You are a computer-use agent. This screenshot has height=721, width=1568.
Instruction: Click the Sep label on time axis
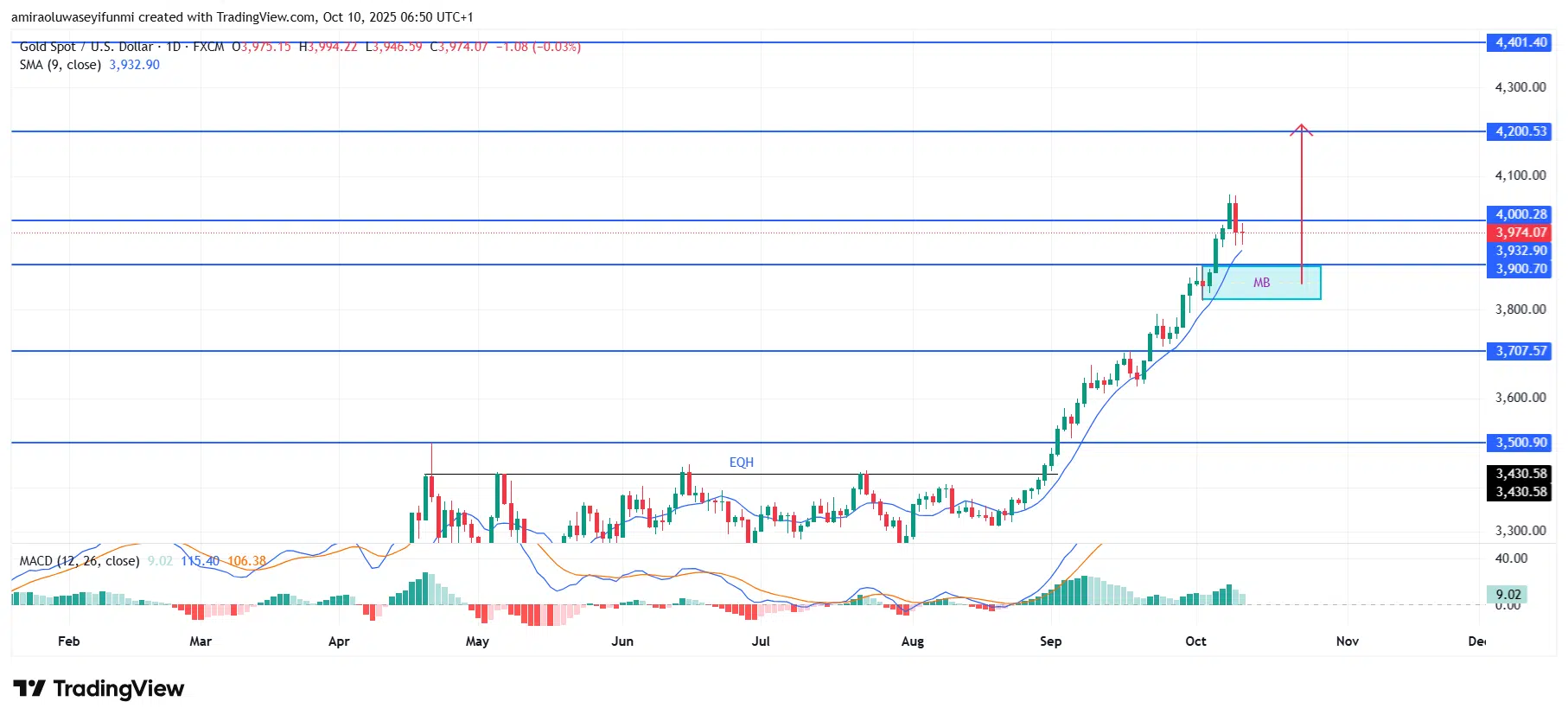point(1050,641)
